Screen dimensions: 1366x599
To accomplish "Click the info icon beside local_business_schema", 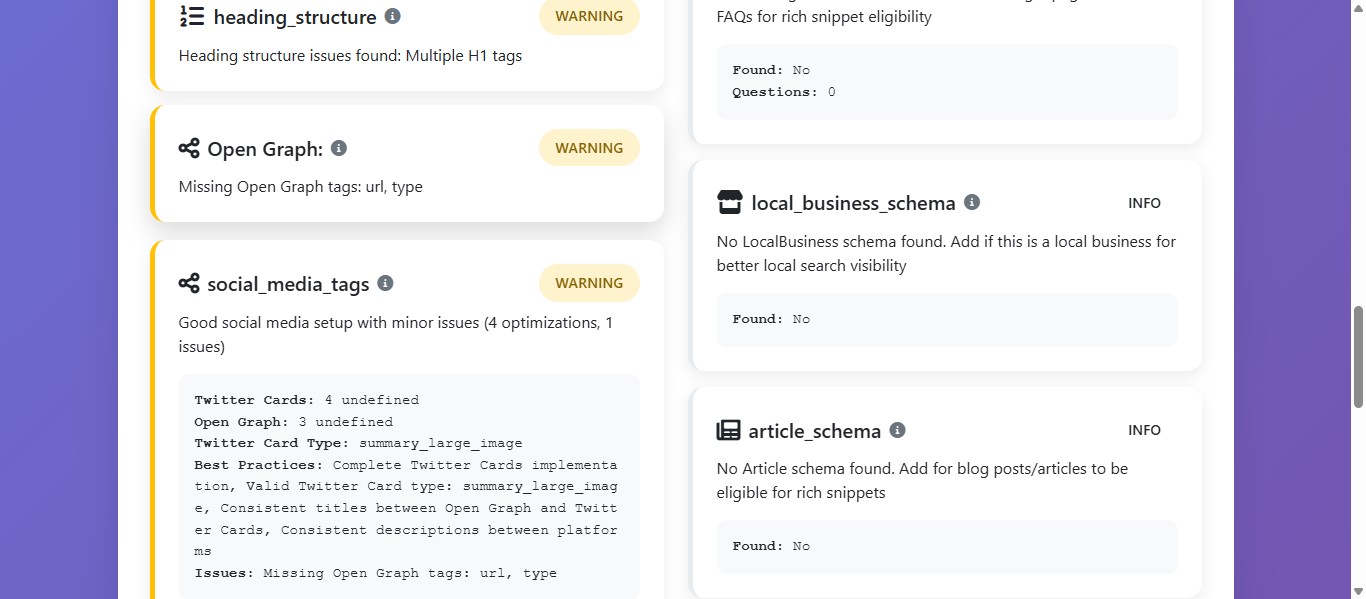I will 971,201.
